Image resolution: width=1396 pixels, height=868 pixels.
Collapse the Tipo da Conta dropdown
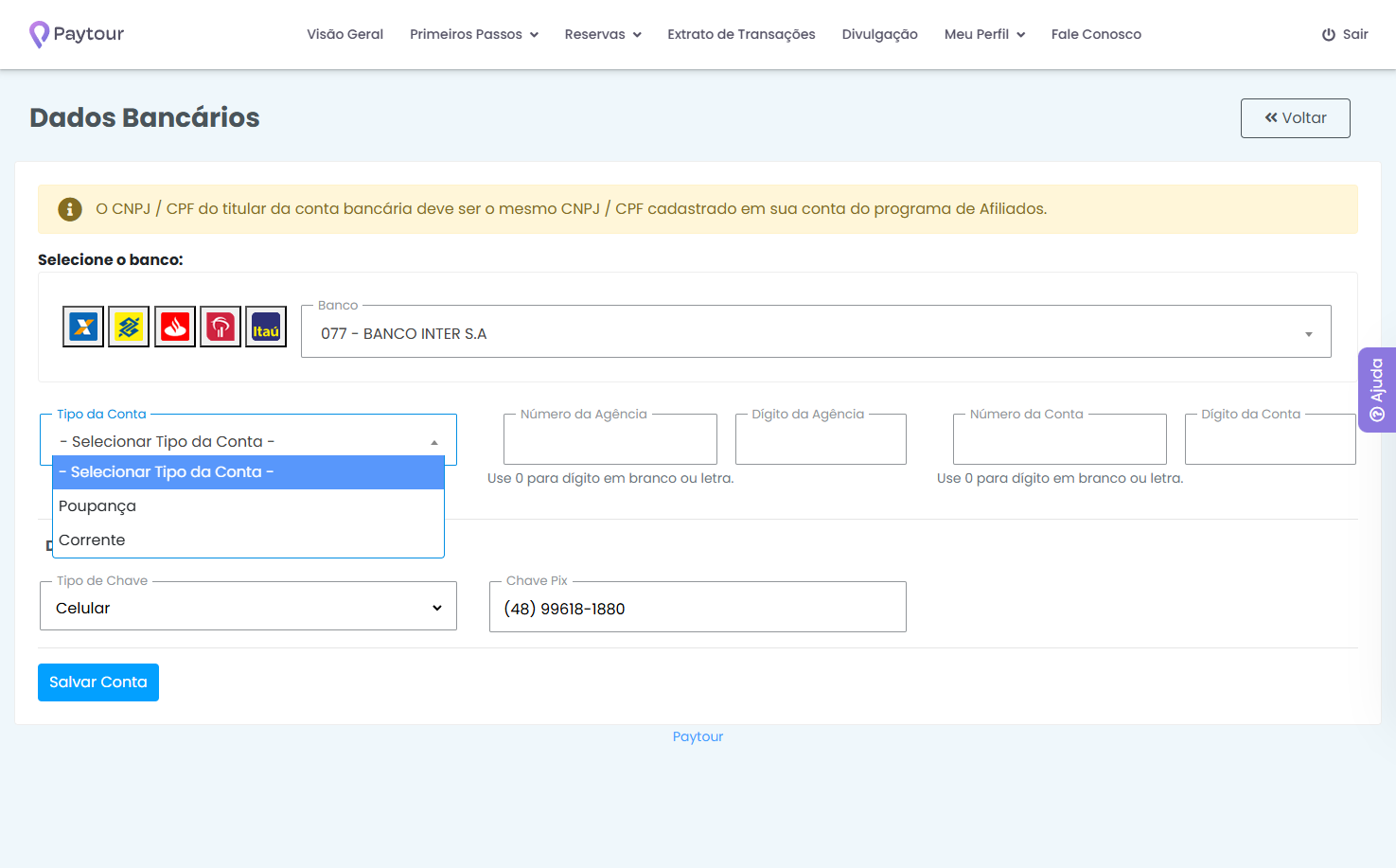[x=248, y=441]
